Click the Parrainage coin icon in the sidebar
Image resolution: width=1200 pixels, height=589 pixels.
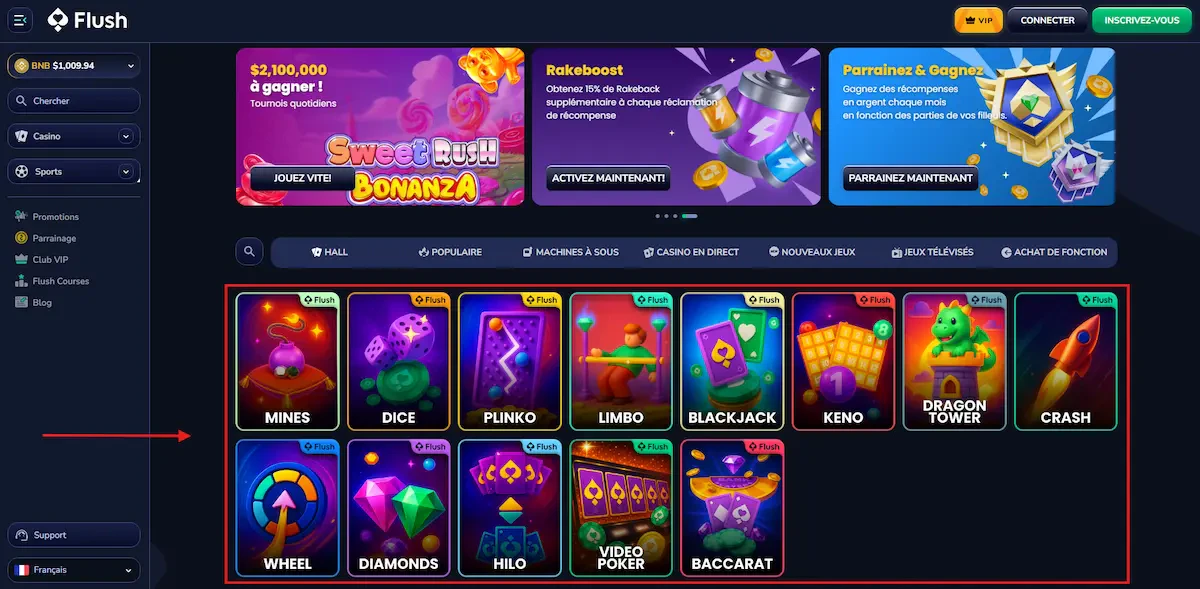tap(21, 238)
